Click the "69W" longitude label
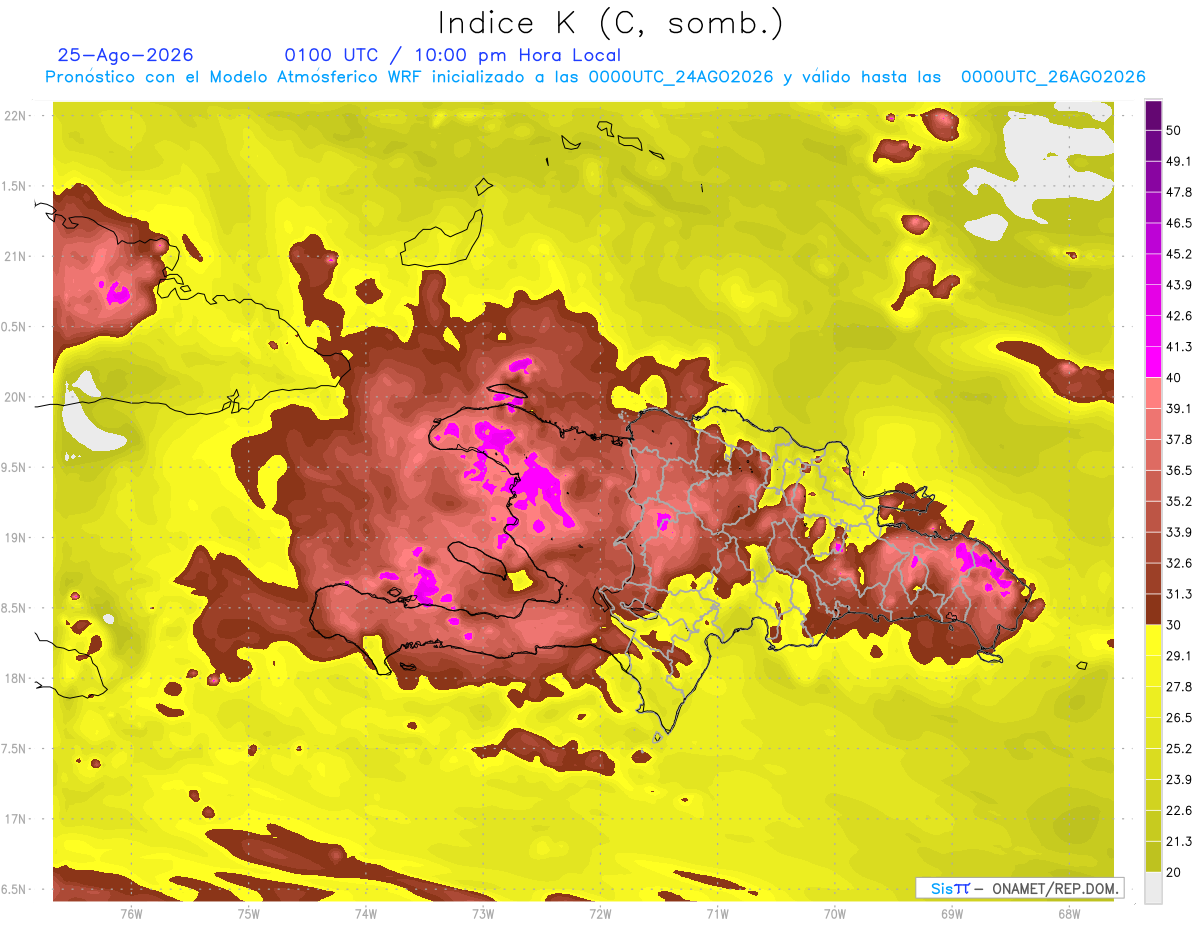The image size is (1200, 927). 951,914
